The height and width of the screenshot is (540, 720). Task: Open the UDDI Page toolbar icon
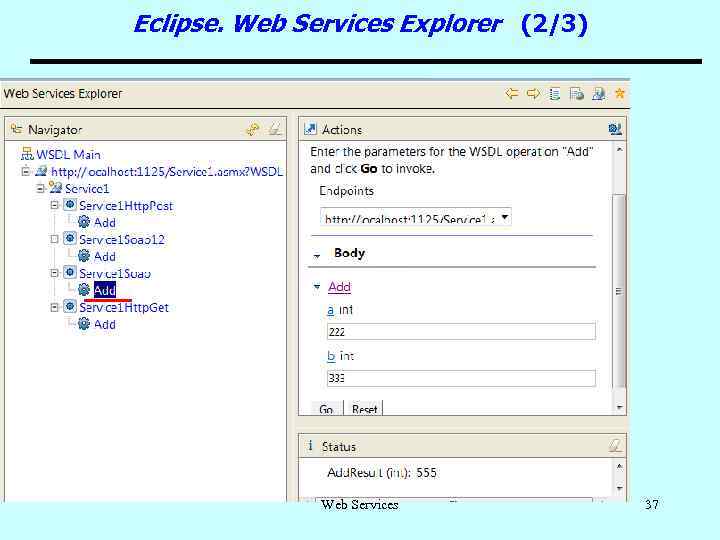[555, 94]
